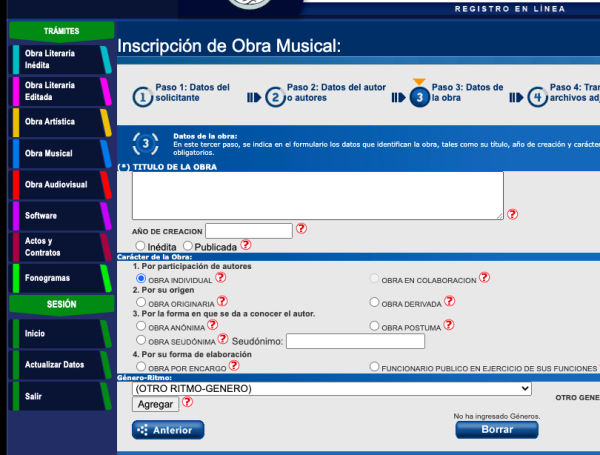Select Funcionario Público en ejercicio radio button

point(374,366)
